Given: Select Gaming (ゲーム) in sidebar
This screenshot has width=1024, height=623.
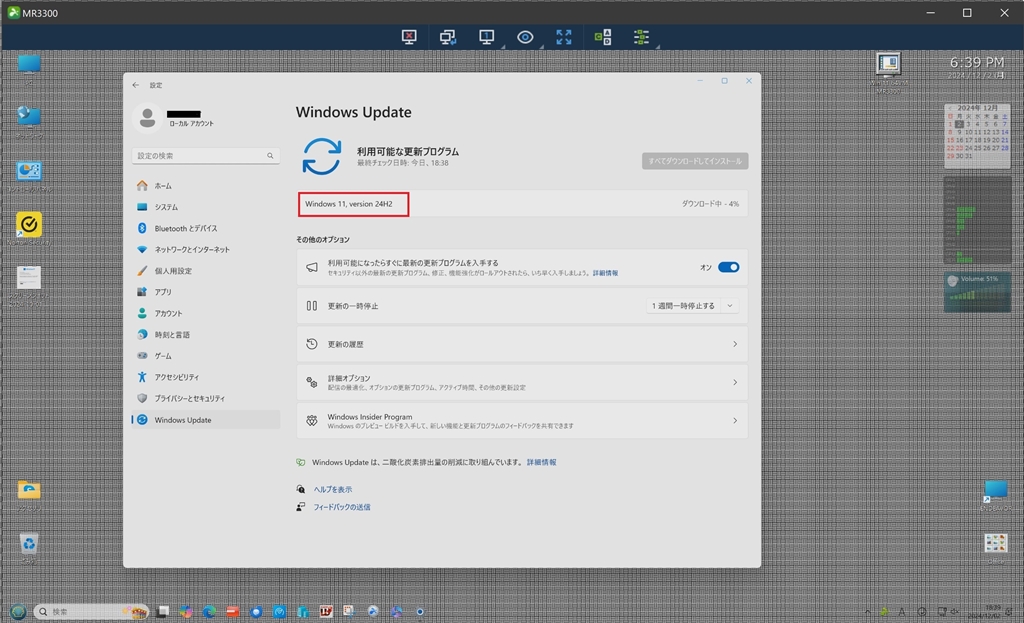Looking at the screenshot, I should 206,356.
